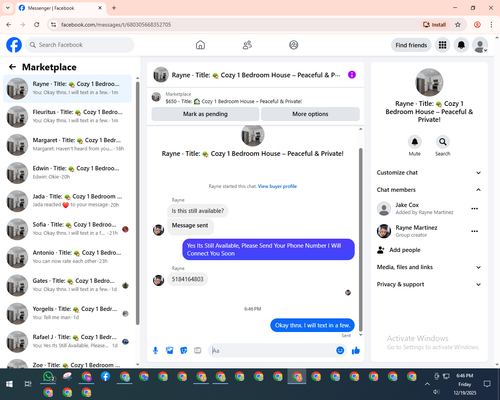Open the Gates conversation

[68, 285]
